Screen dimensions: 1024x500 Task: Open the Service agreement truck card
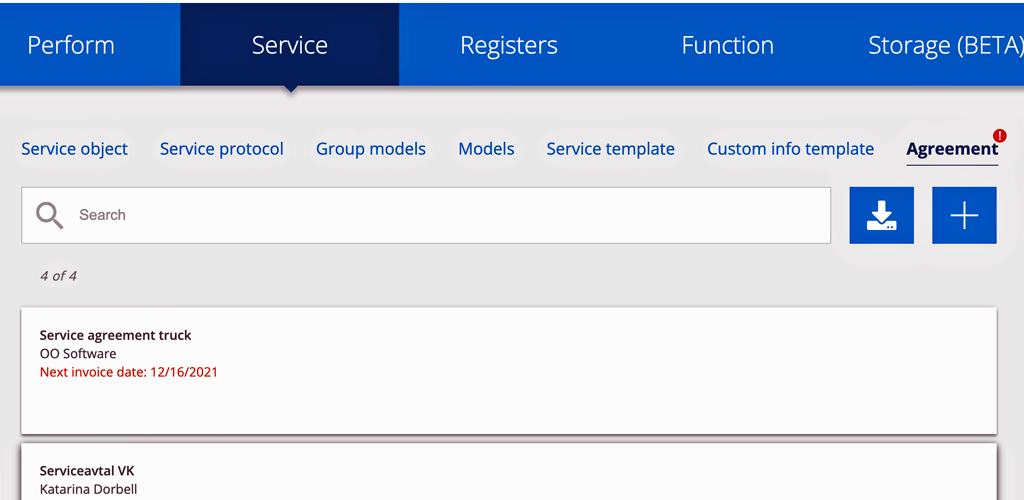pos(509,371)
